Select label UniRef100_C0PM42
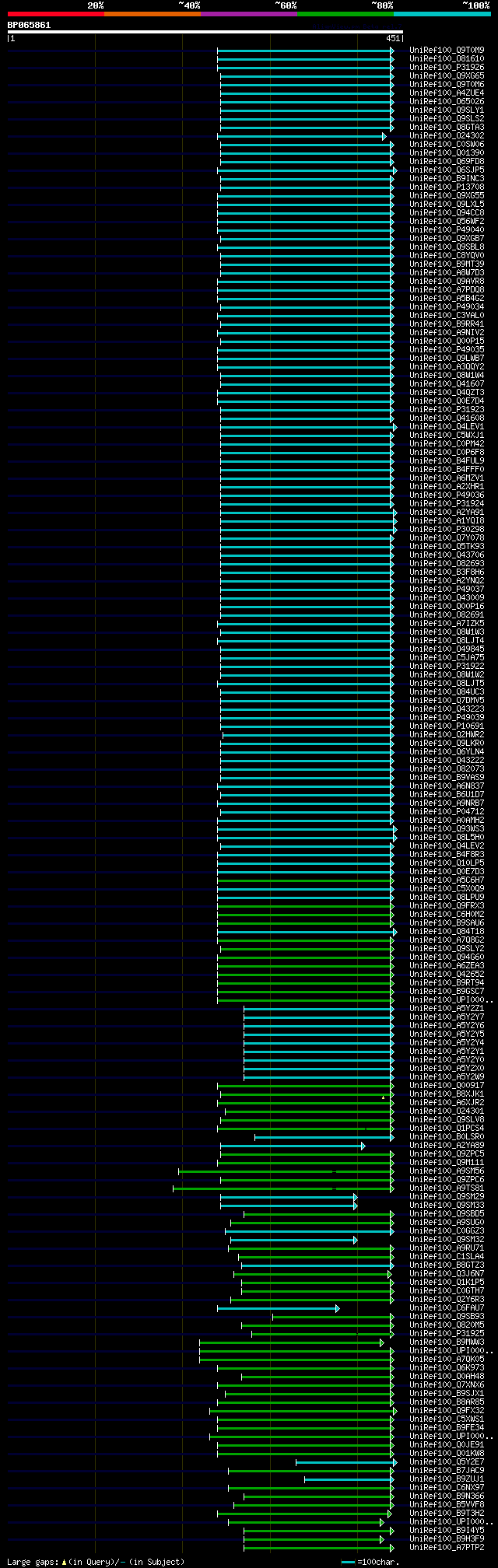 pos(447,444)
